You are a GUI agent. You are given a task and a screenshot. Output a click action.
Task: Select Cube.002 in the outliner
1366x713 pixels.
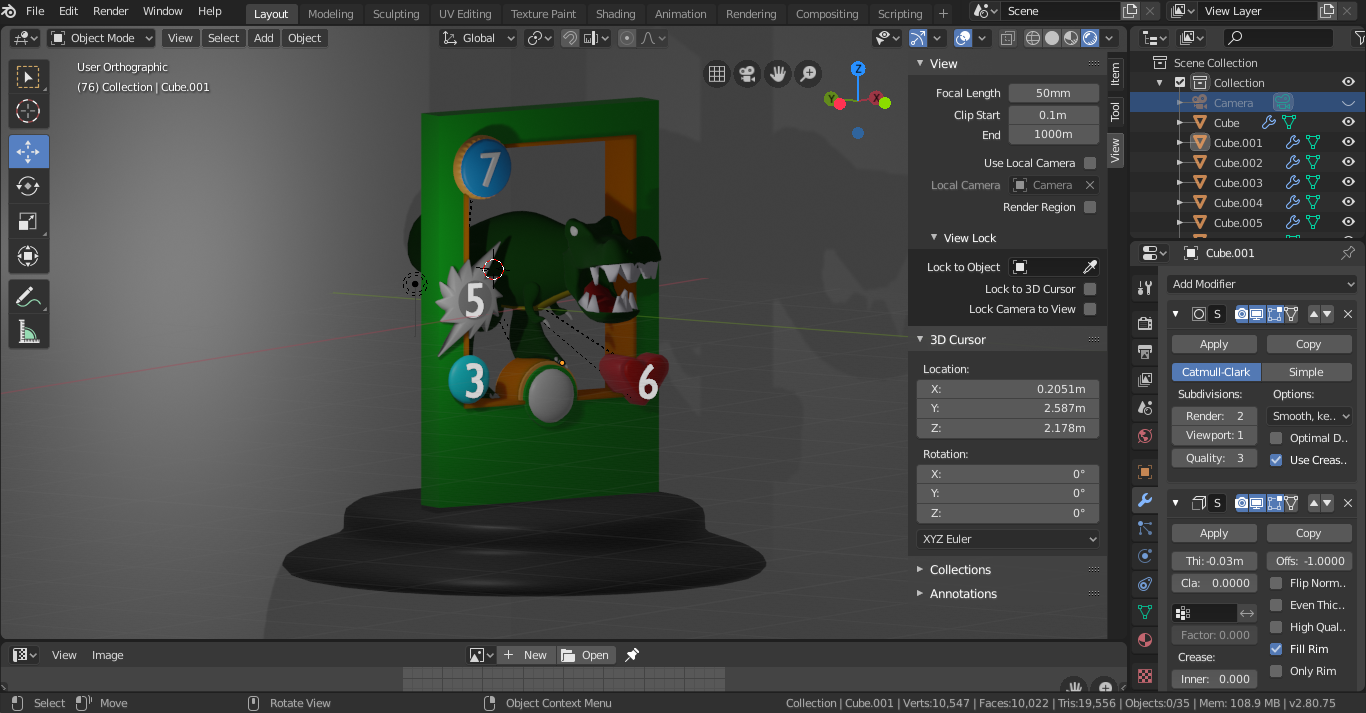coord(1238,163)
